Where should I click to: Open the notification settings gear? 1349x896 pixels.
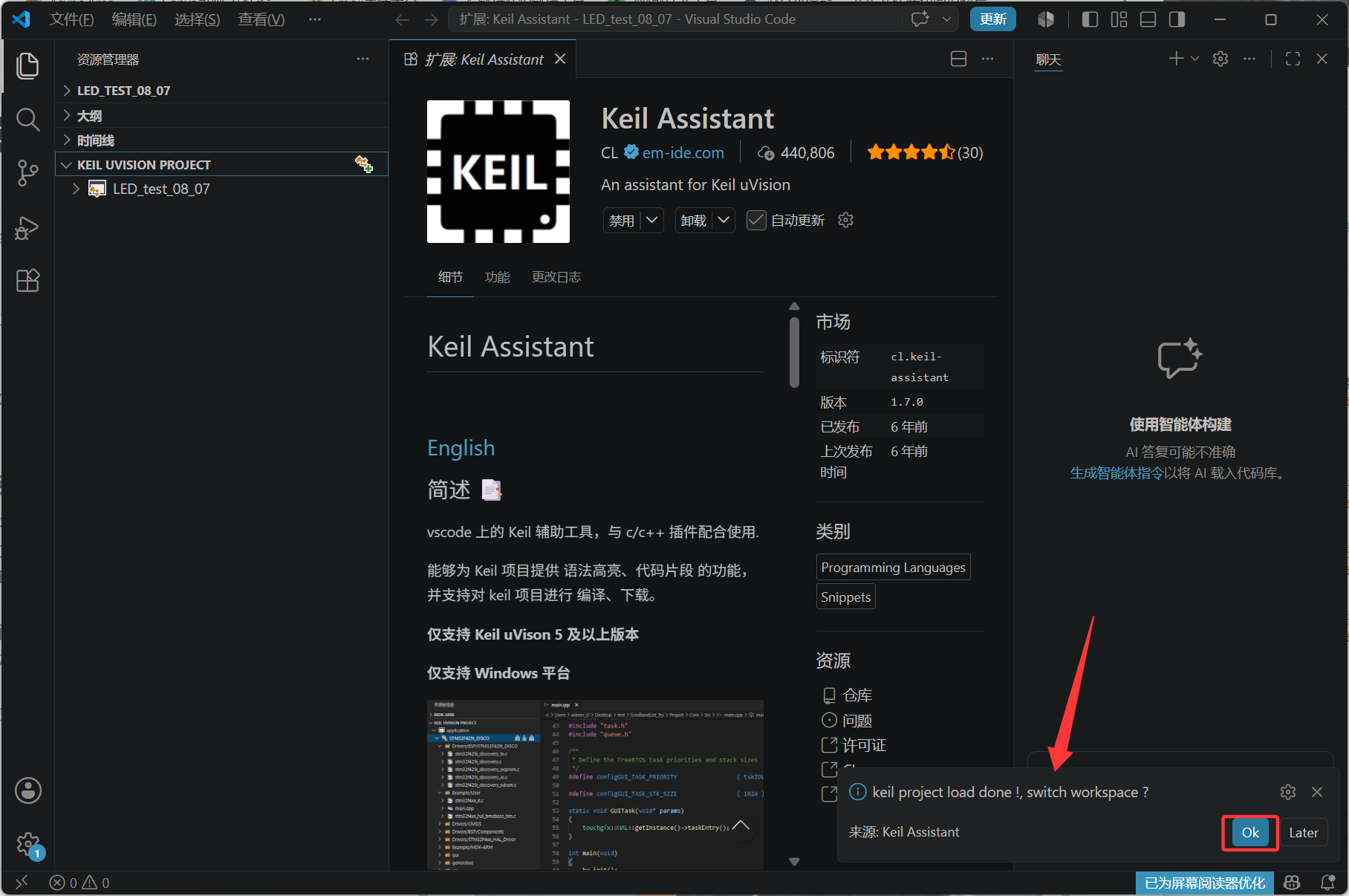pyautogui.click(x=1288, y=792)
